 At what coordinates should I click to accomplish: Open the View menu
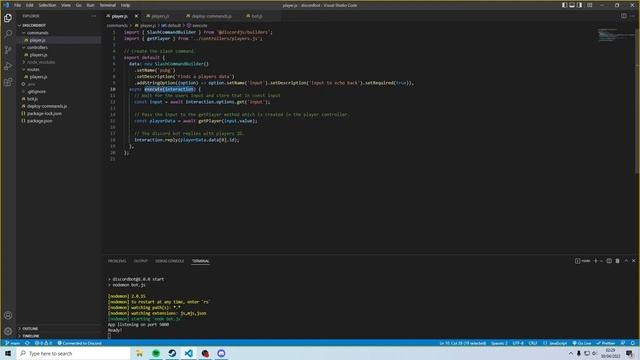point(66,5)
